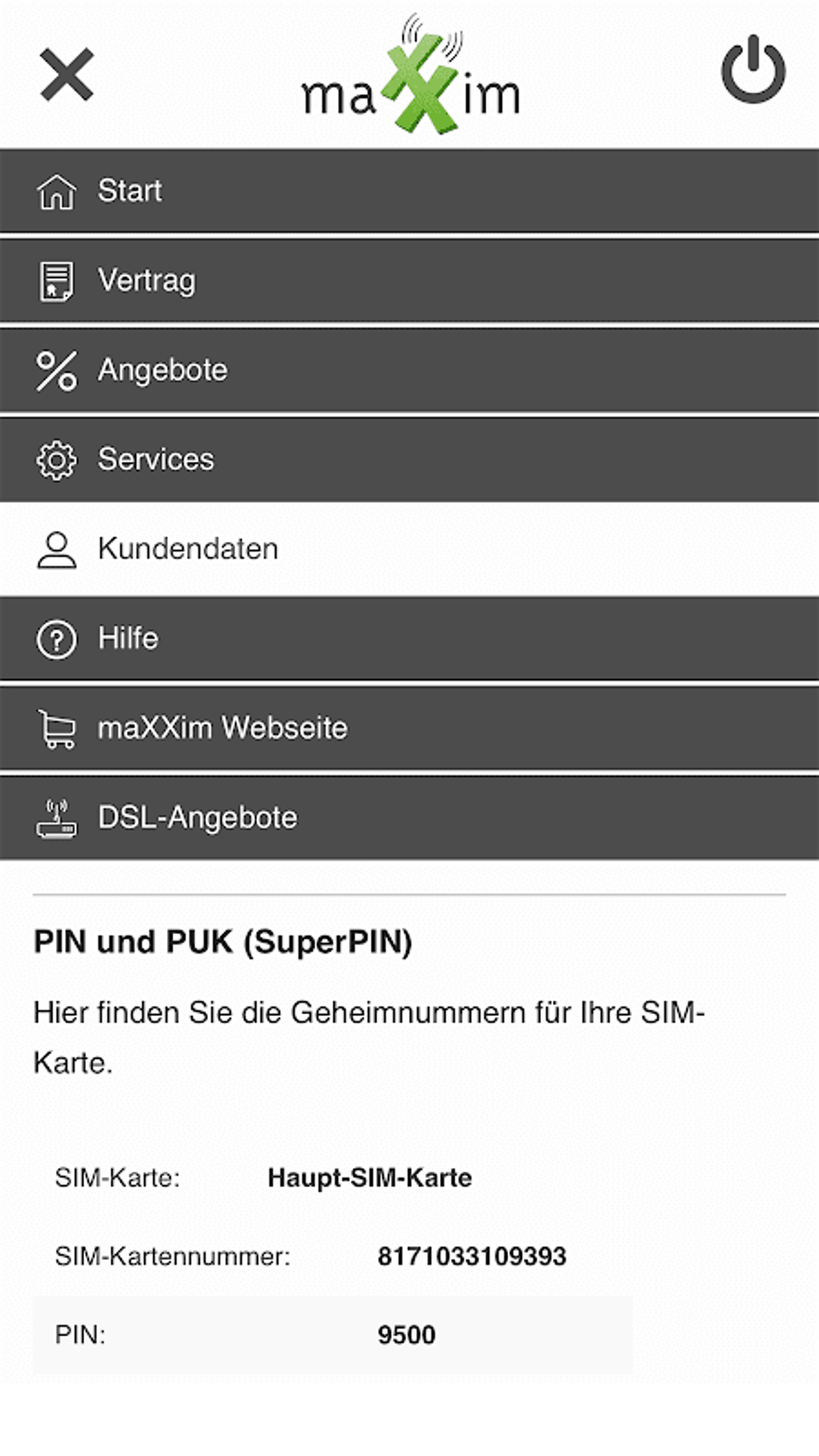Tap the person icon for Kundendaten

pos(56,550)
